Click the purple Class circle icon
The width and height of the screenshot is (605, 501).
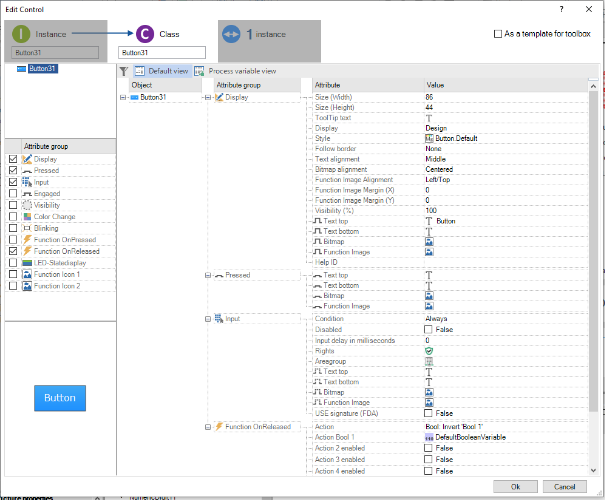coord(145,34)
